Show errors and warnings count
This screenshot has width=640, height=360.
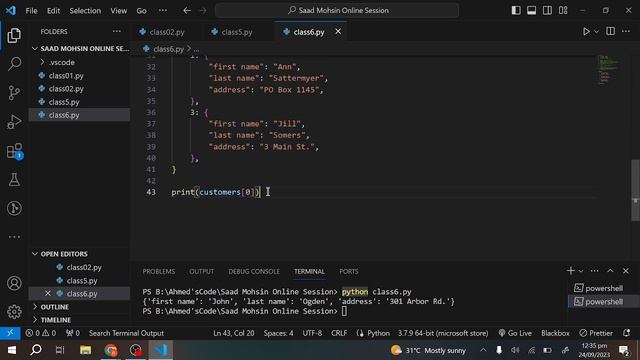(41, 333)
